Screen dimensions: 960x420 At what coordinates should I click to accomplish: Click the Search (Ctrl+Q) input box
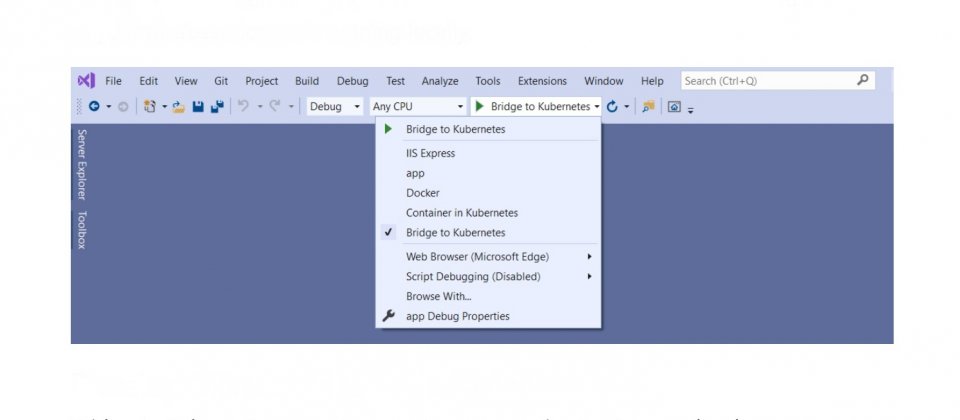(x=765, y=81)
